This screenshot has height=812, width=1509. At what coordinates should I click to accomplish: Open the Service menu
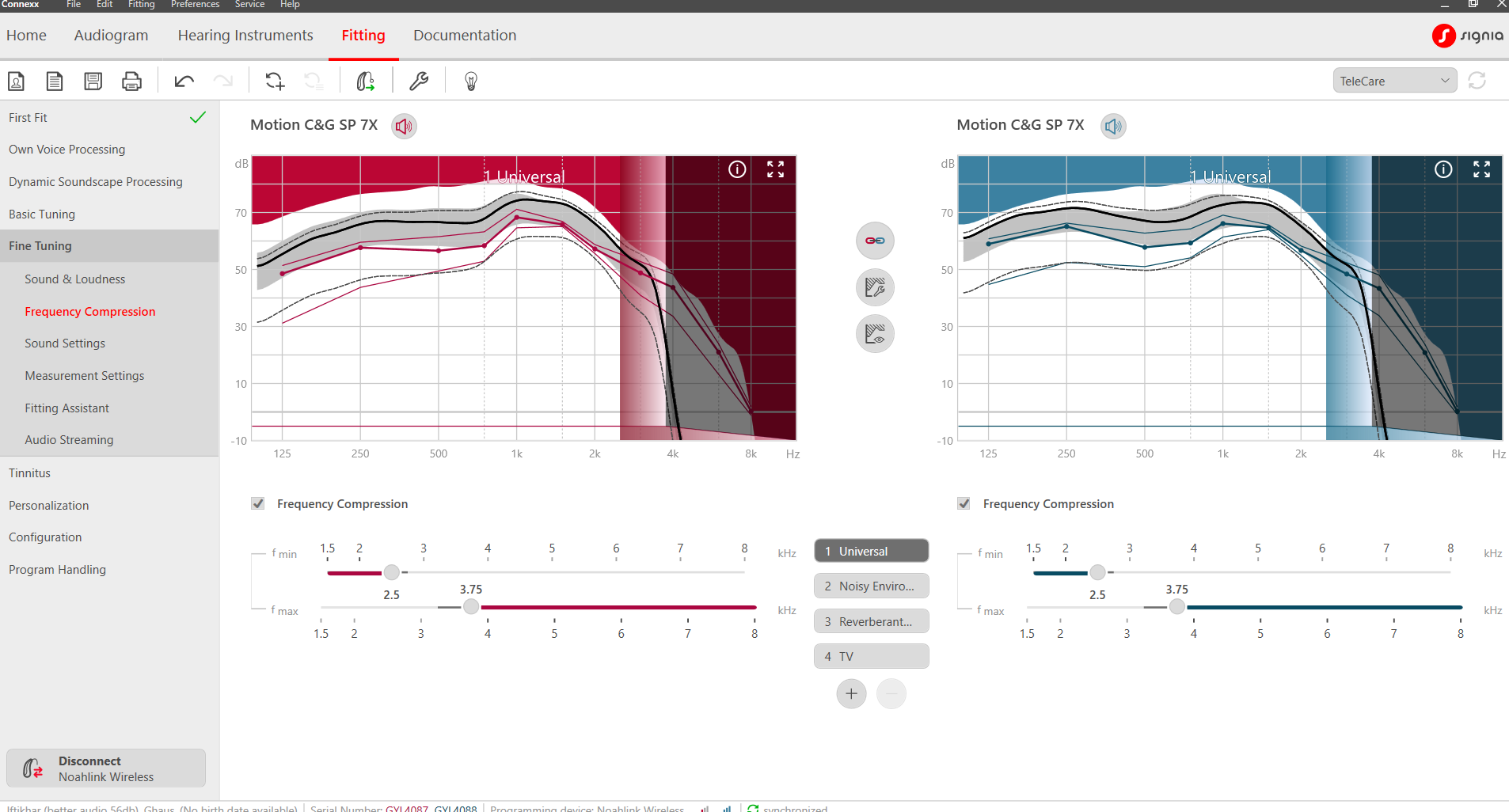249,5
